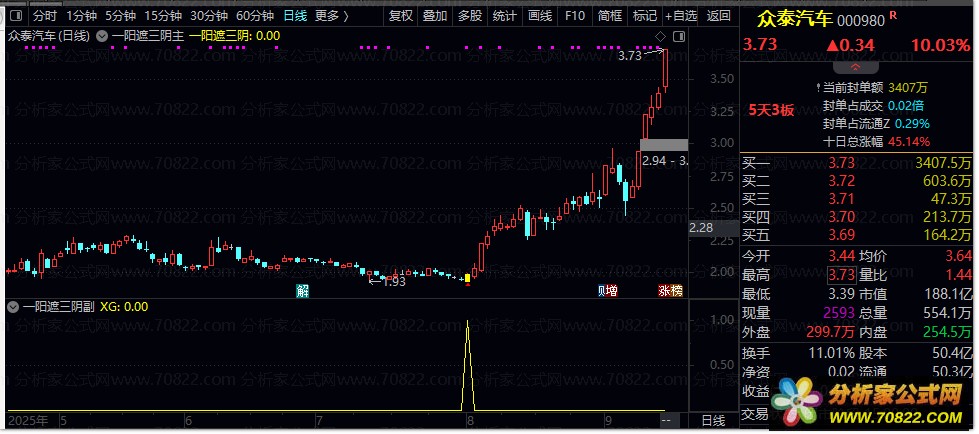
Task: Click the 解 event marker icon
Action: (x=303, y=290)
